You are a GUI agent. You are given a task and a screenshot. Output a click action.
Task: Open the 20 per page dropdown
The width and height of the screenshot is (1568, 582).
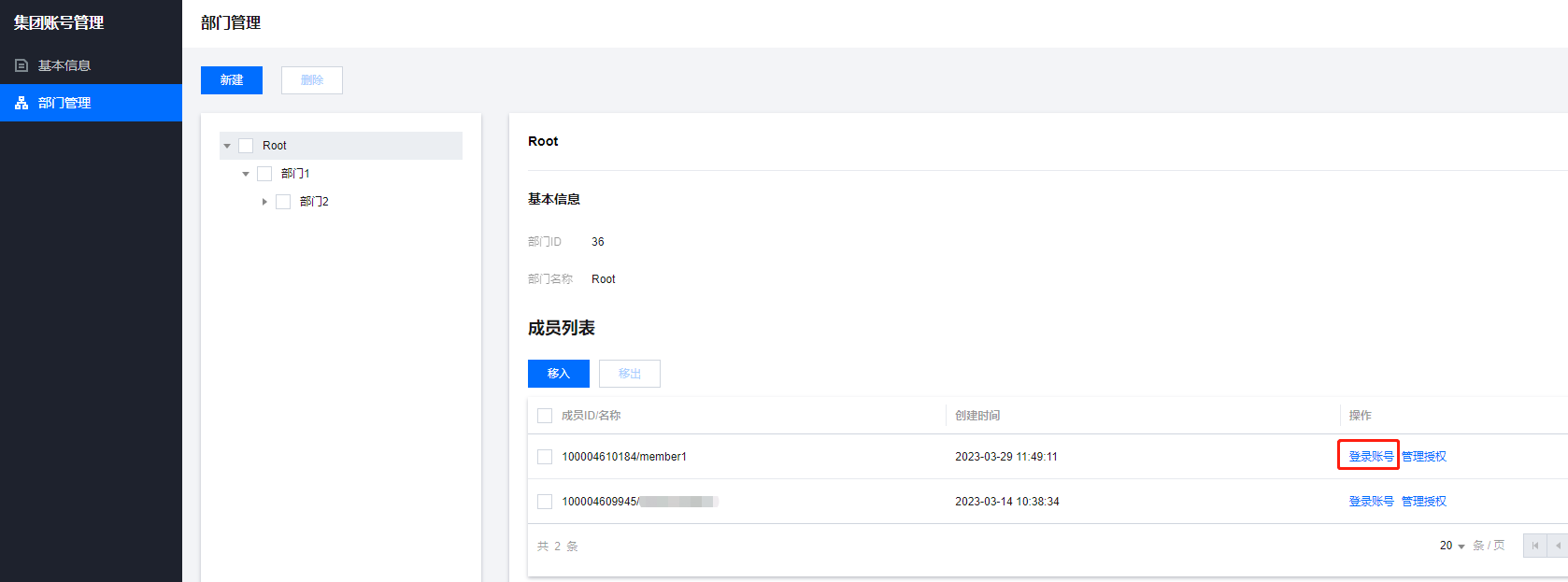(x=1452, y=546)
